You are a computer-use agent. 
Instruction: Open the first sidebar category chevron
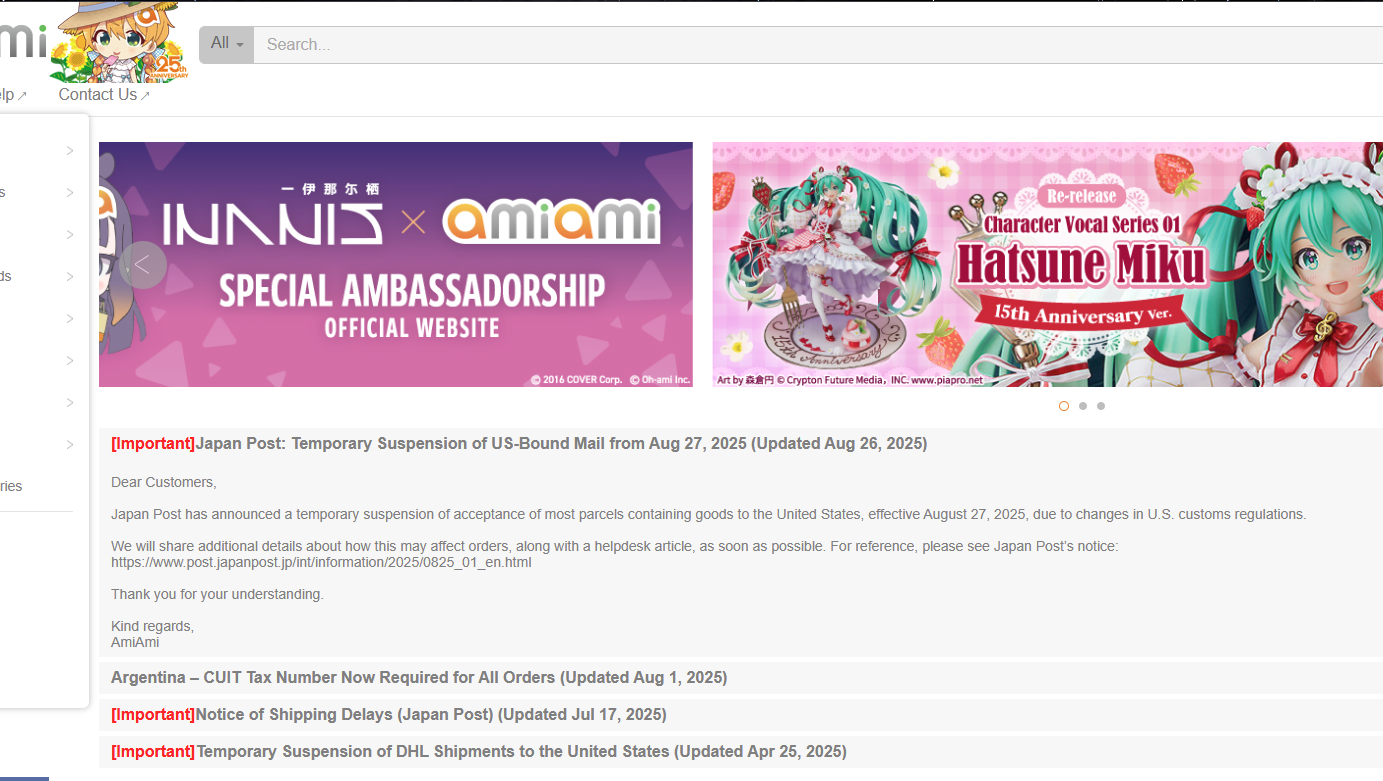tap(70, 151)
